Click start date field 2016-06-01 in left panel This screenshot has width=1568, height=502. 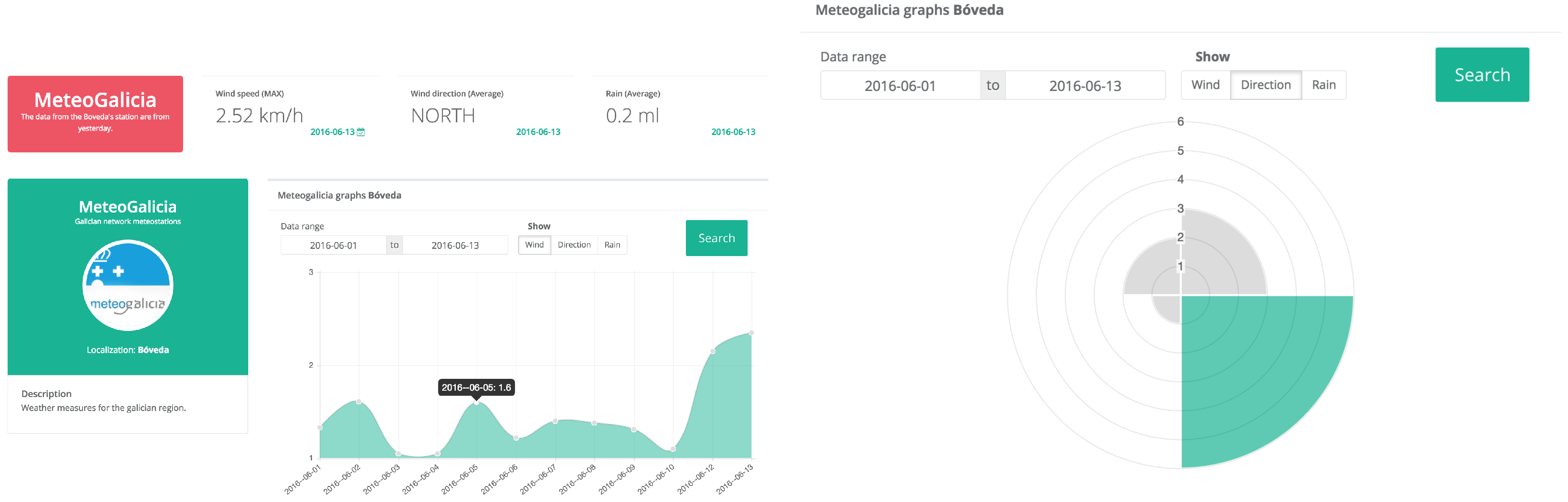click(x=333, y=245)
